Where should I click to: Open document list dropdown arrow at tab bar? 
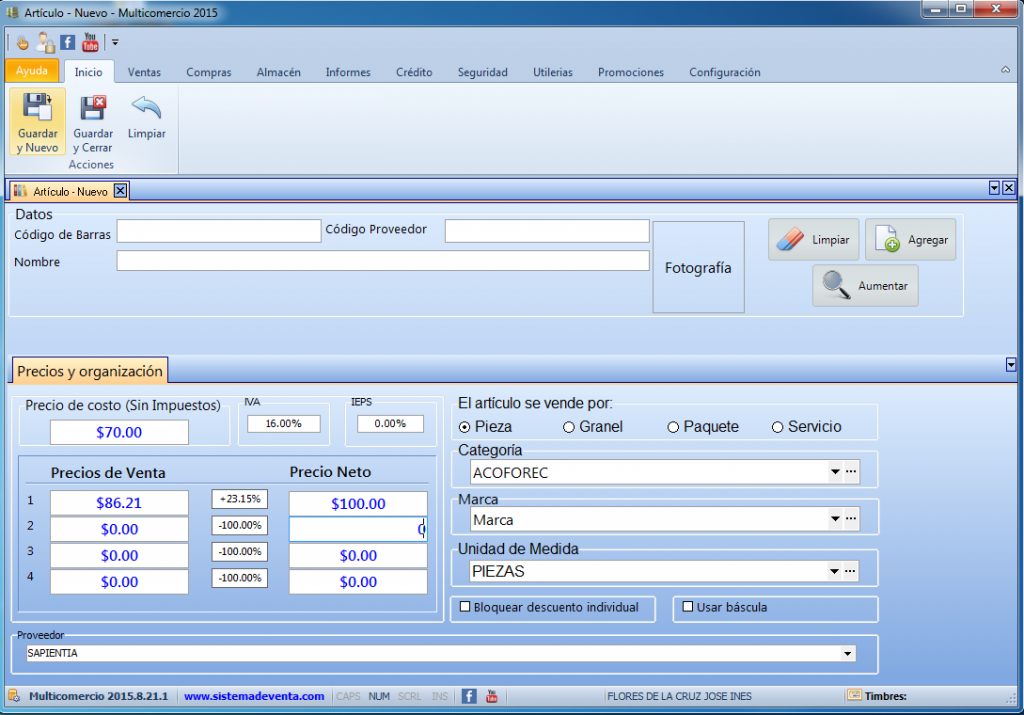coord(994,188)
